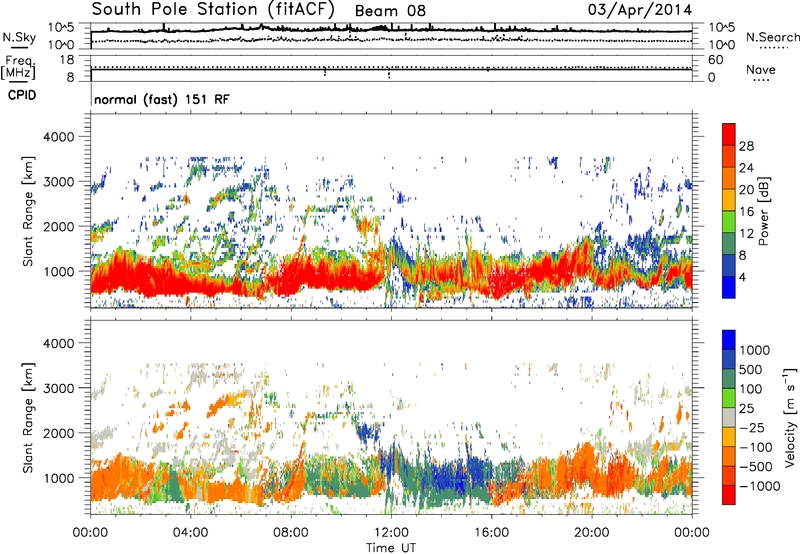Select the "Freq. [MHz]" axis label
The width and height of the screenshot is (800, 554).
point(18,67)
